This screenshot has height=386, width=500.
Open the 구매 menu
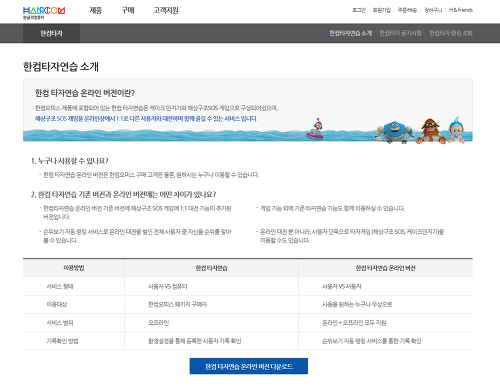(x=128, y=10)
